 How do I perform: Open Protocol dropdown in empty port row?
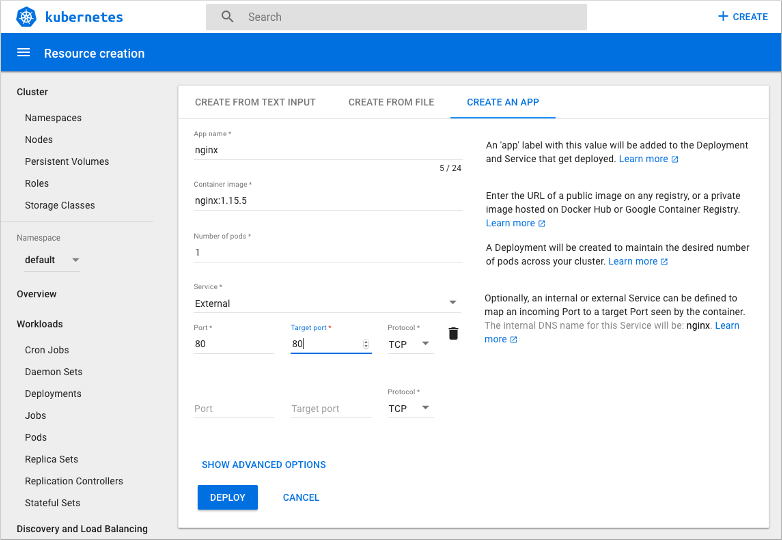[x=411, y=408]
